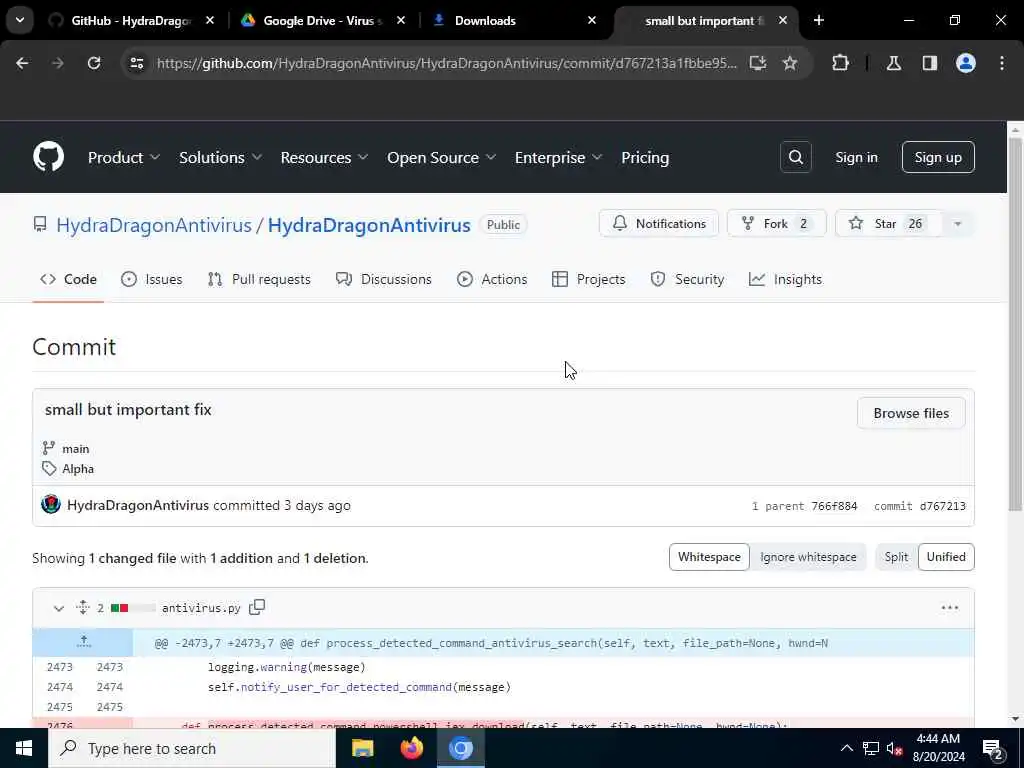The height and width of the screenshot is (768, 1024).
Task: Click the Browse files button
Action: (911, 413)
